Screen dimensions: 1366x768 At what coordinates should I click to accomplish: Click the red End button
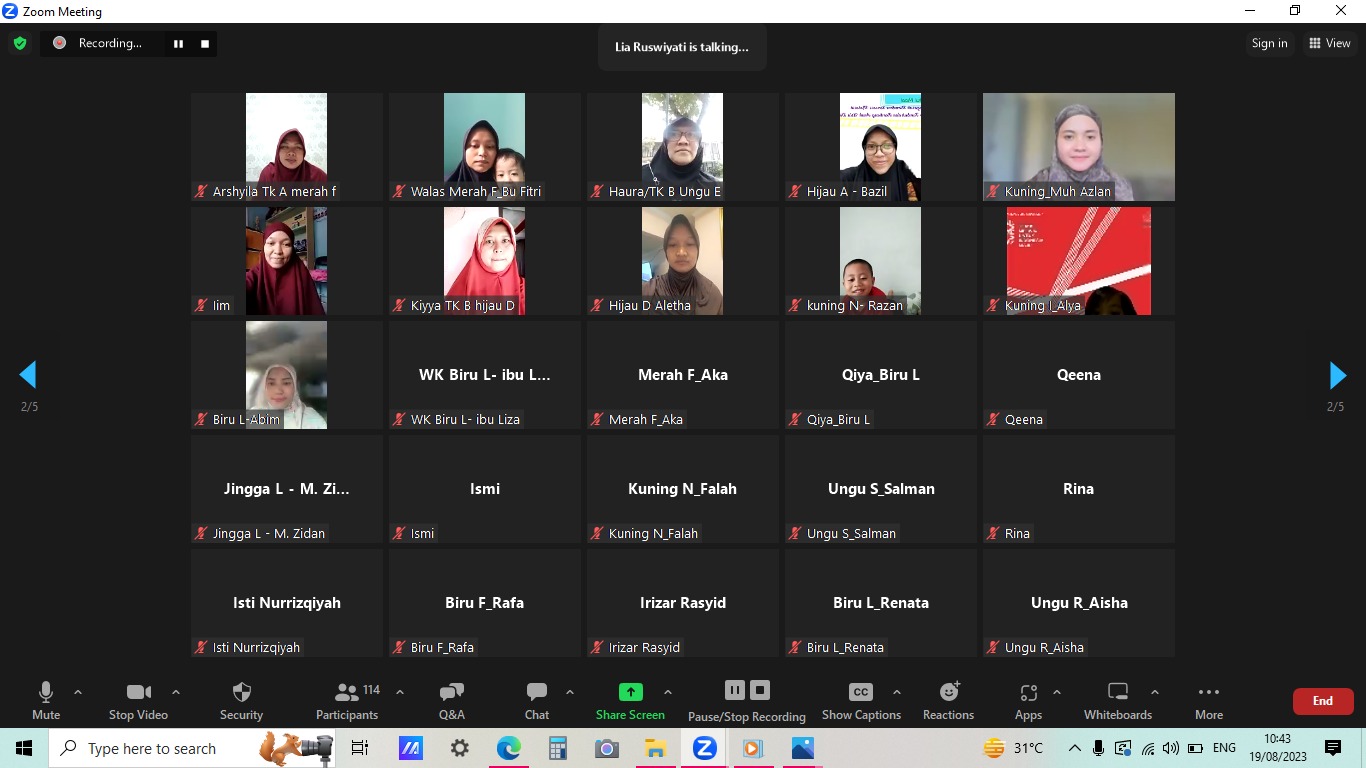[x=1322, y=701]
